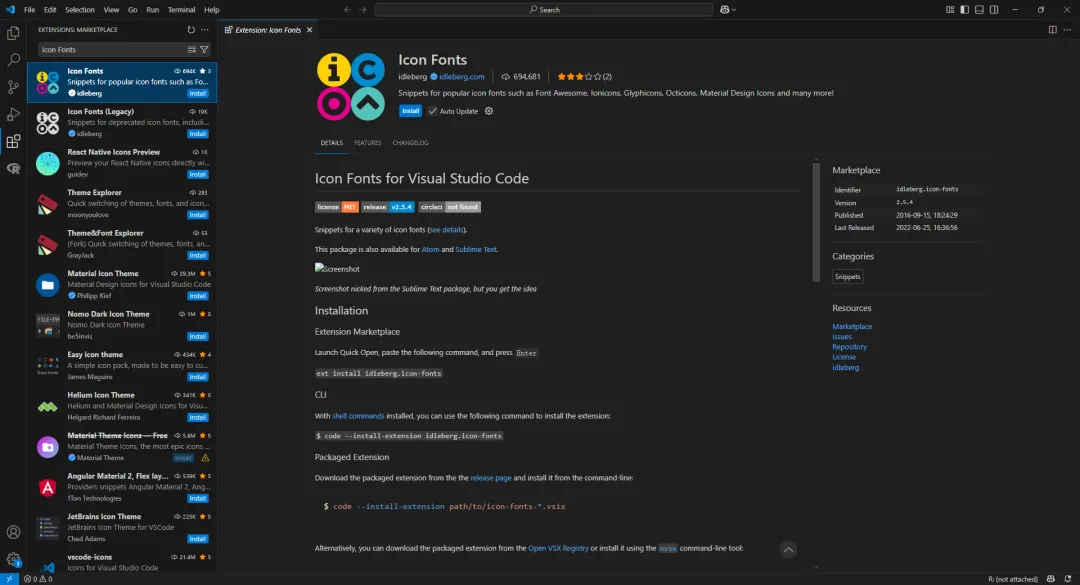1080x585 pixels.
Task: Open the Copilot dropdown next to search bar
Action: (x=728, y=10)
